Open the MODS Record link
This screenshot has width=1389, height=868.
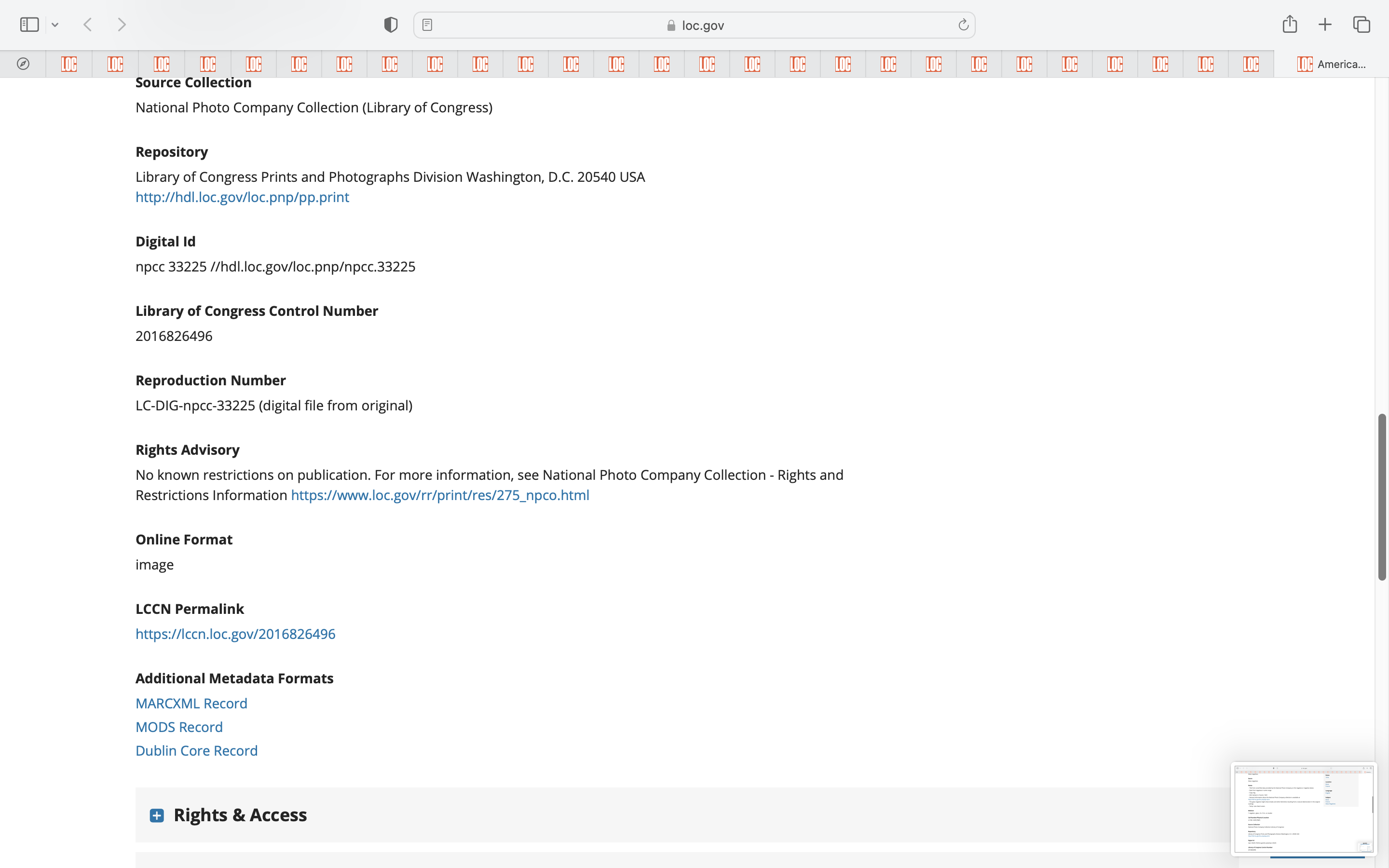coord(179,727)
